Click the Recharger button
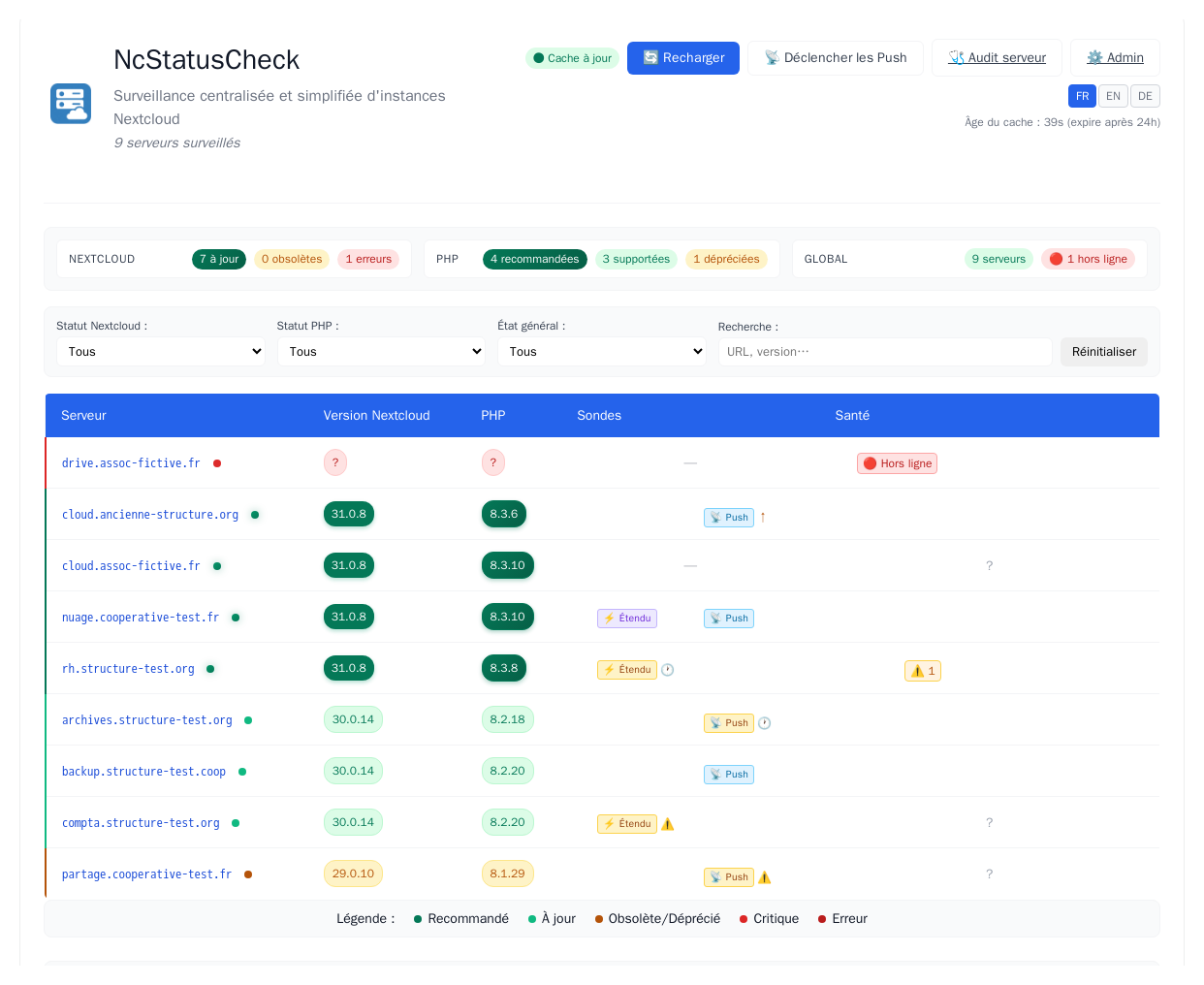Screen dimensions: 1204x985 pos(683,58)
